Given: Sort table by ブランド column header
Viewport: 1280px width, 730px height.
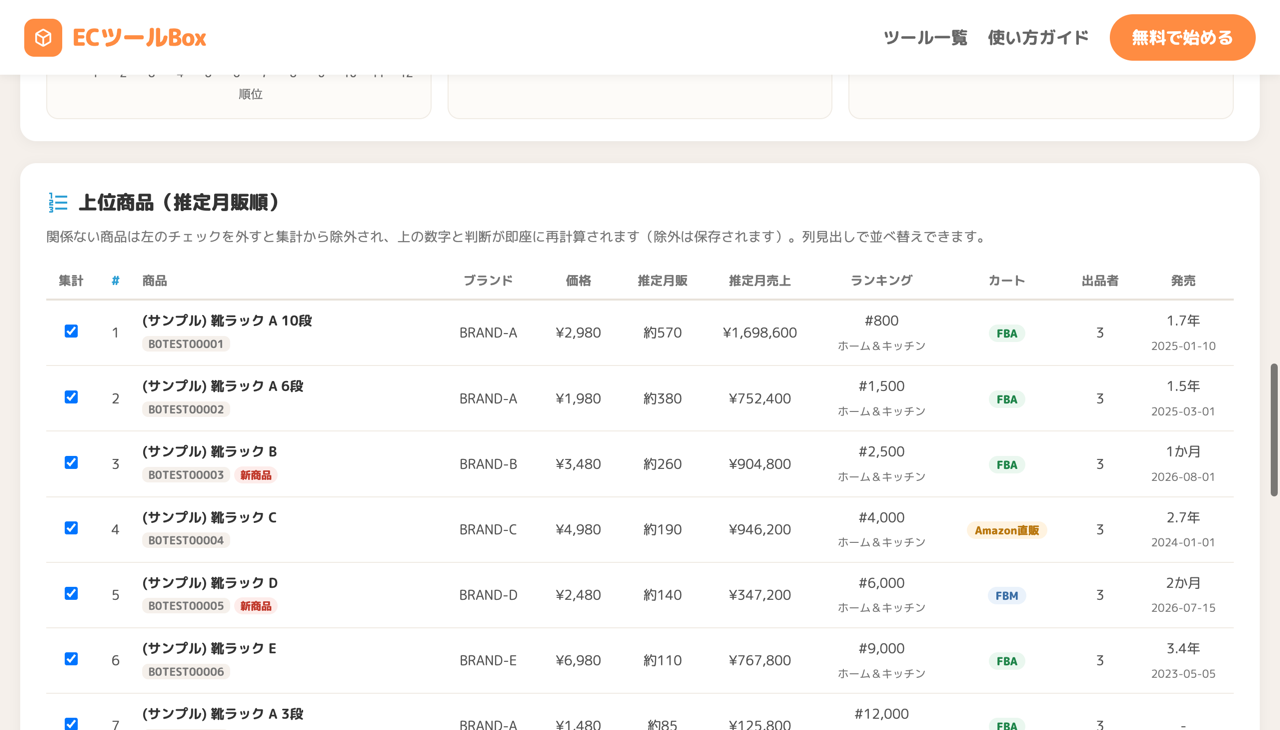Looking at the screenshot, I should [x=488, y=281].
